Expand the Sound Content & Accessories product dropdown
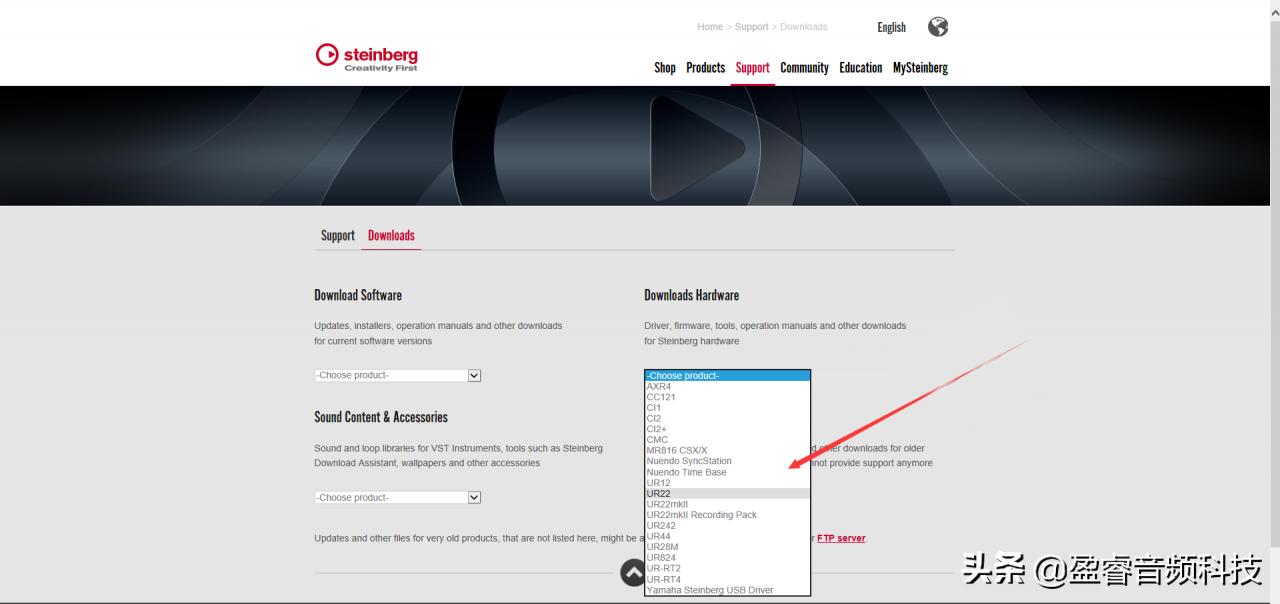Screen dimensions: 1280x604 [x=398, y=497]
